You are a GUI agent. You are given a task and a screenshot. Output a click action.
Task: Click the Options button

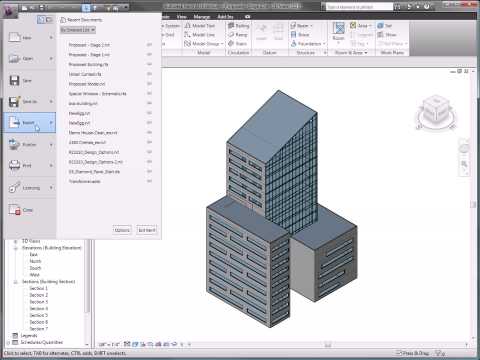pyautogui.click(x=122, y=230)
